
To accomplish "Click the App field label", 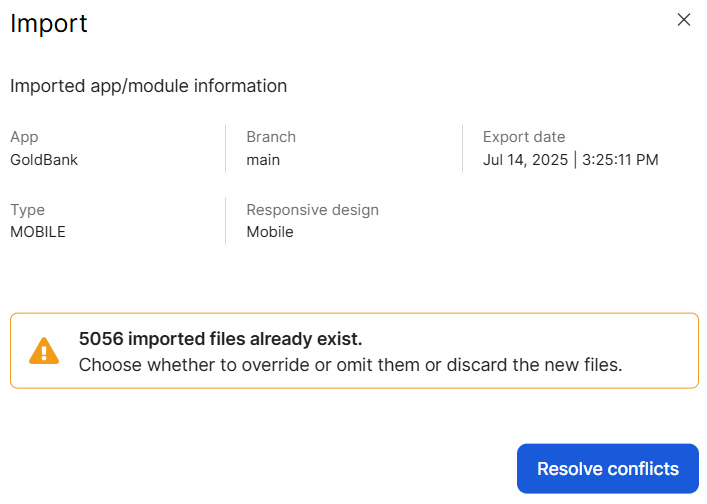I will point(24,137).
